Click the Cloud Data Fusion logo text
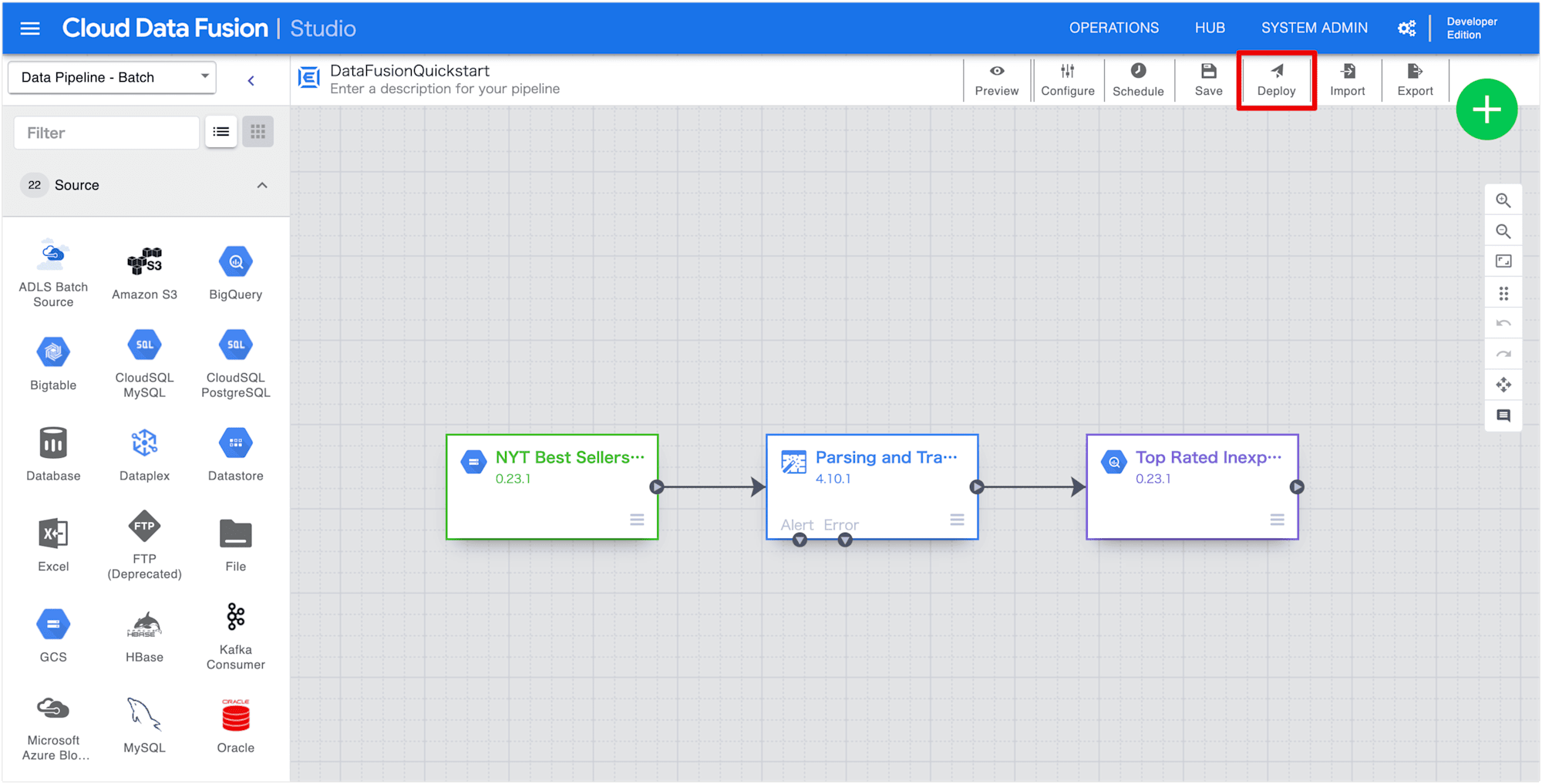Screen dimensions: 1542x784 pos(164,29)
